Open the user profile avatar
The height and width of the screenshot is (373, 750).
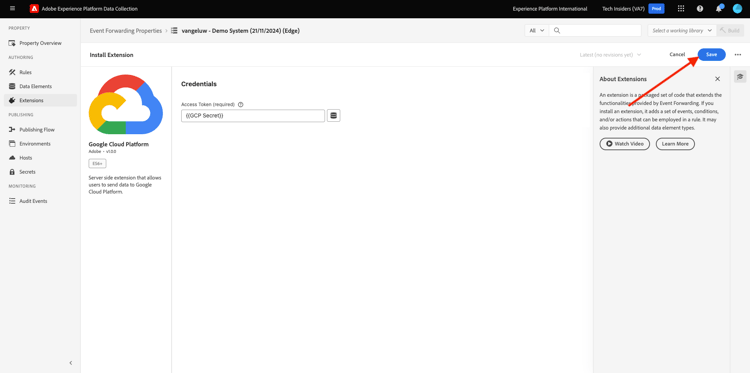click(737, 9)
